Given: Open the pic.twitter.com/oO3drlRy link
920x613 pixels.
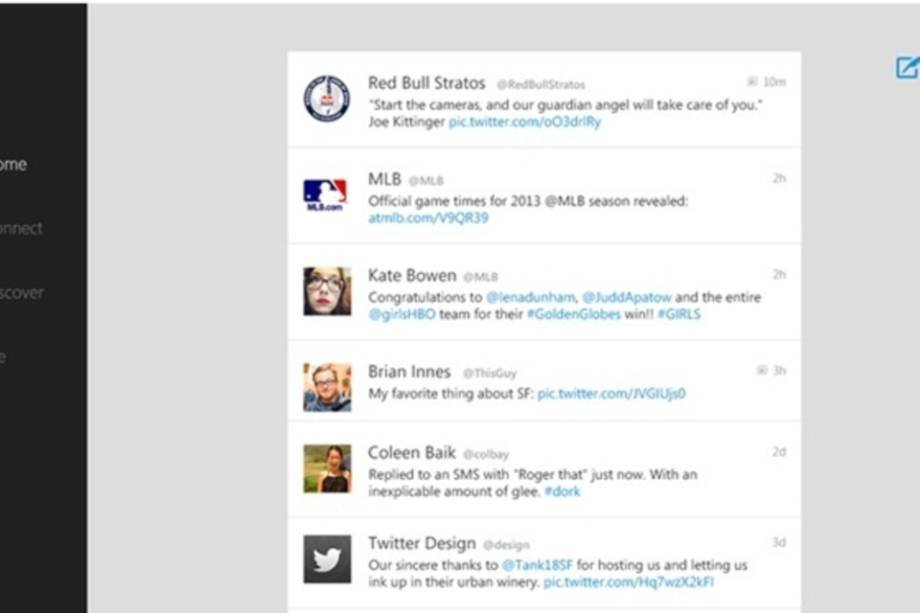Looking at the screenshot, I should (525, 122).
